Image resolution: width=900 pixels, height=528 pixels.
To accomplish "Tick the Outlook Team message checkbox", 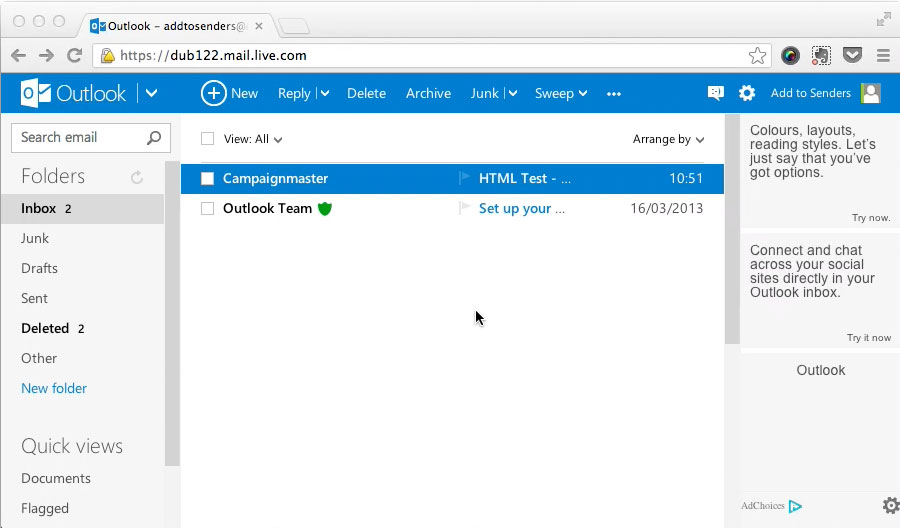I will pos(207,208).
